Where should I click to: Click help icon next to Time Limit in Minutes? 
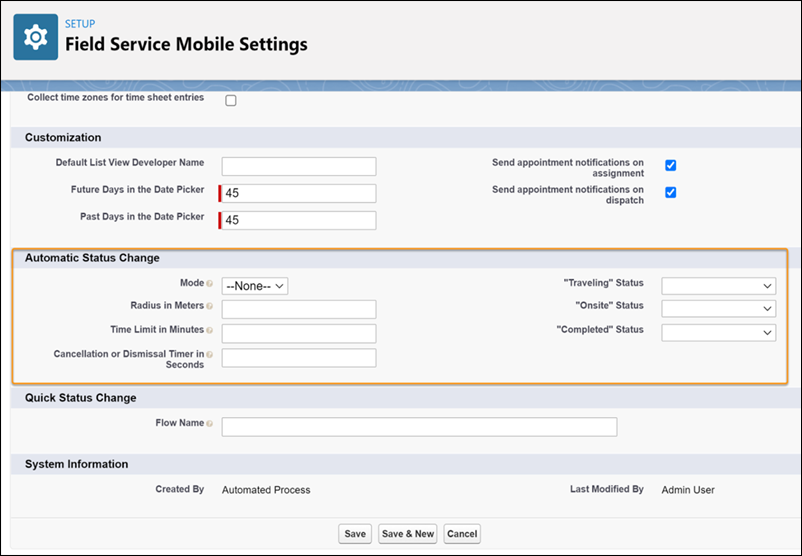(x=210, y=330)
